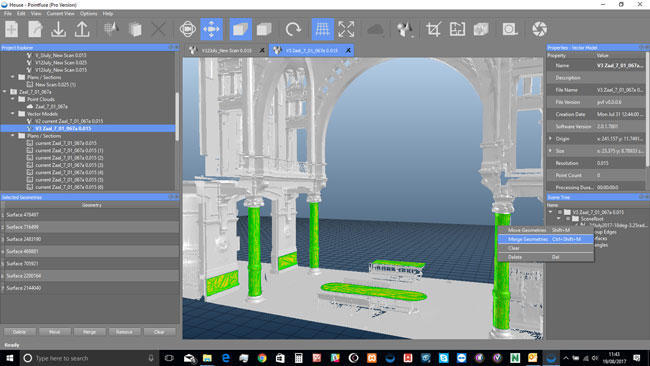
Task: Click the rotate view circular arrow icon
Action: [293, 29]
